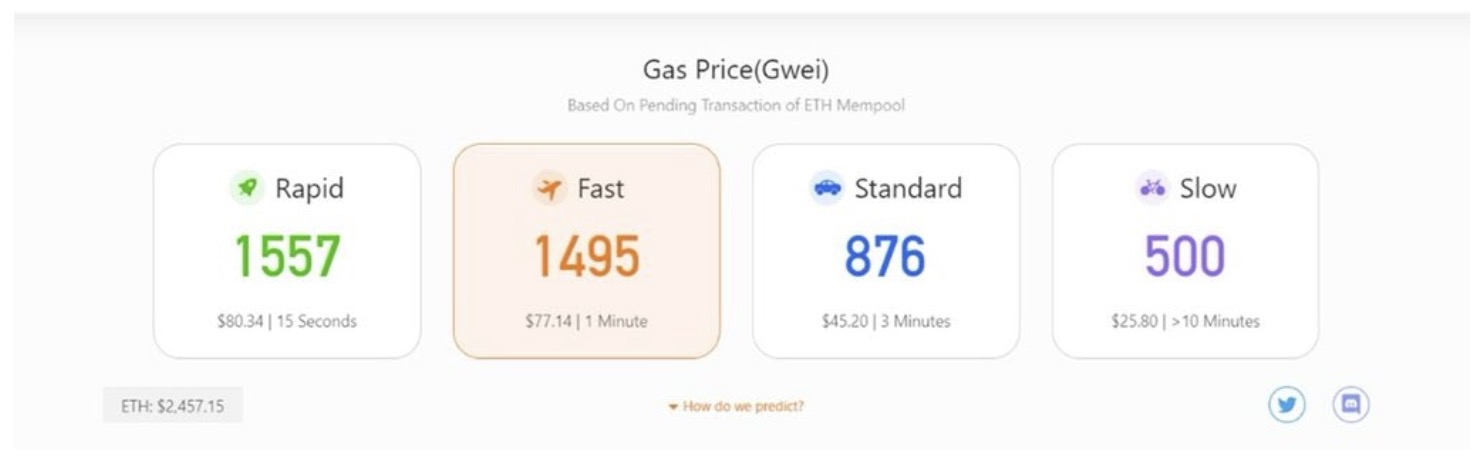
Task: Click the rocket icon beside Rapid
Action: (x=247, y=188)
